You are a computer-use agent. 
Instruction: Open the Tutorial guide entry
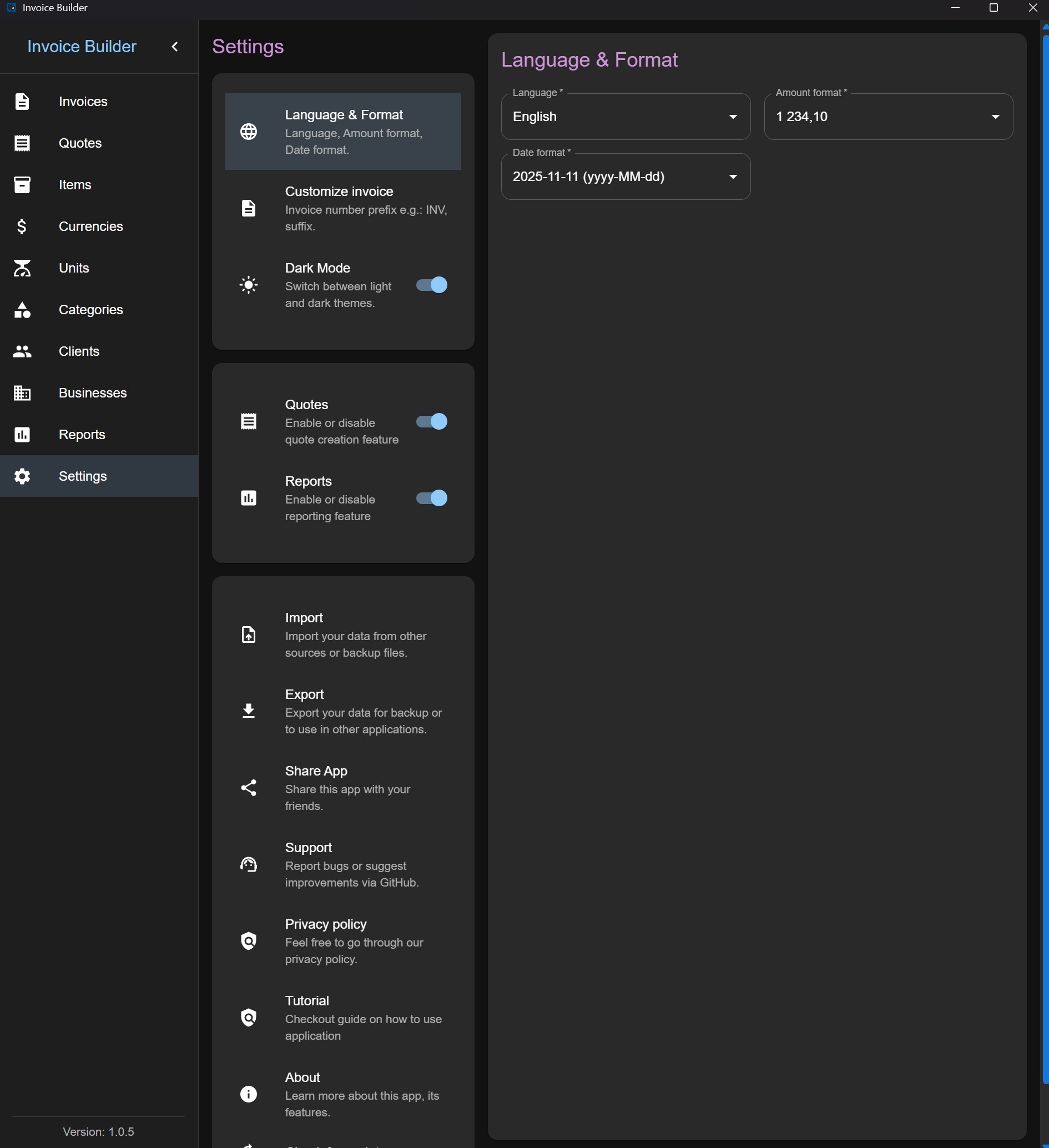pyautogui.click(x=343, y=1018)
